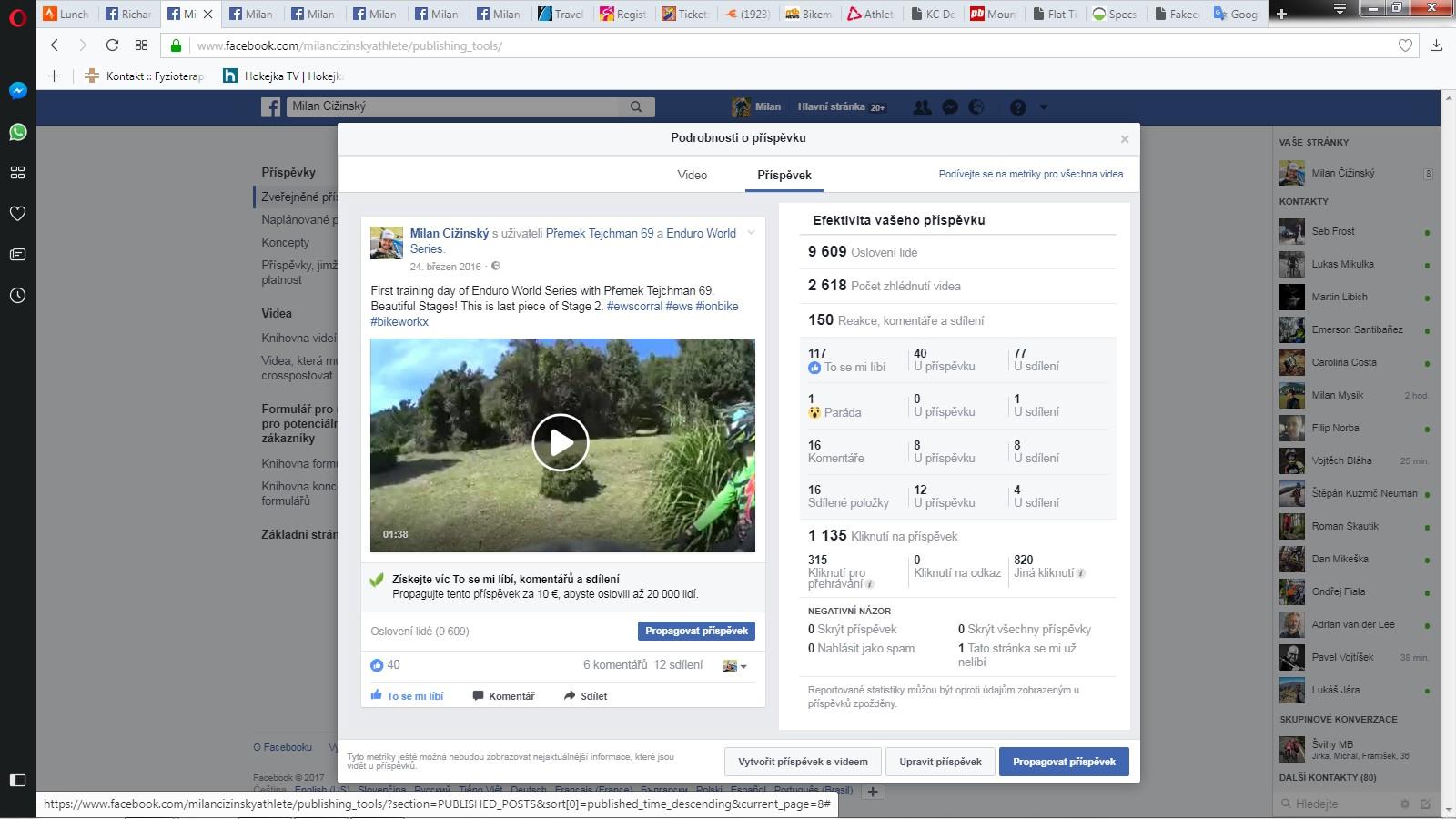Image resolution: width=1456 pixels, height=819 pixels.
Task: Open Hokejka TV bookmark
Action: coord(283,76)
